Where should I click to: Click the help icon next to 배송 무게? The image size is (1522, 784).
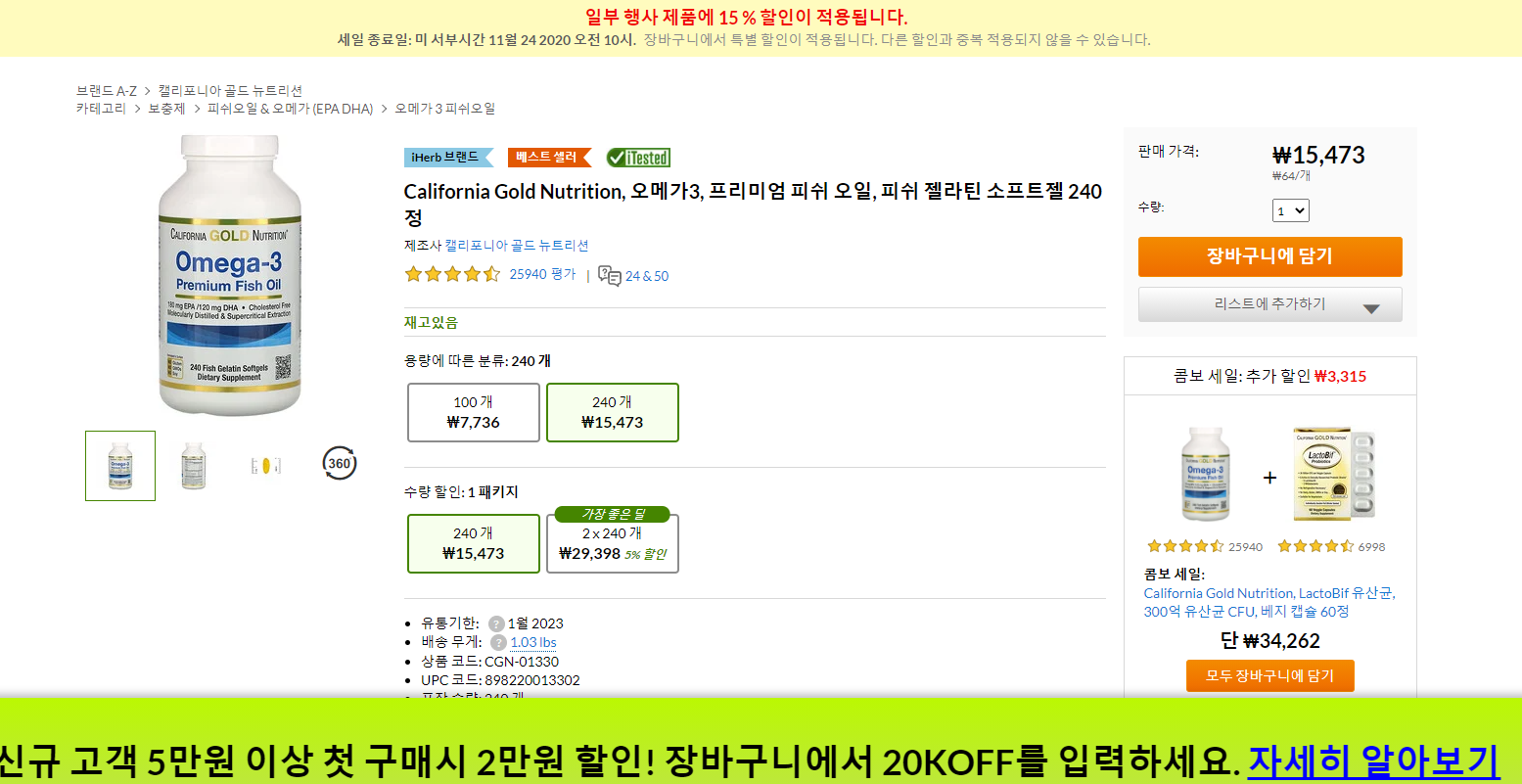[498, 642]
